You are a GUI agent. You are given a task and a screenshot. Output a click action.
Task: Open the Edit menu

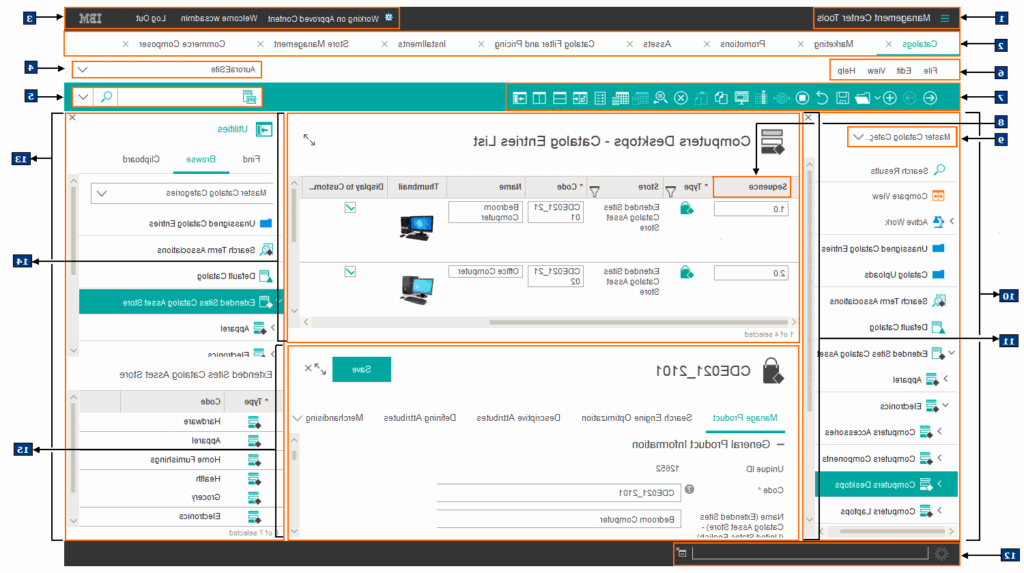tap(903, 70)
